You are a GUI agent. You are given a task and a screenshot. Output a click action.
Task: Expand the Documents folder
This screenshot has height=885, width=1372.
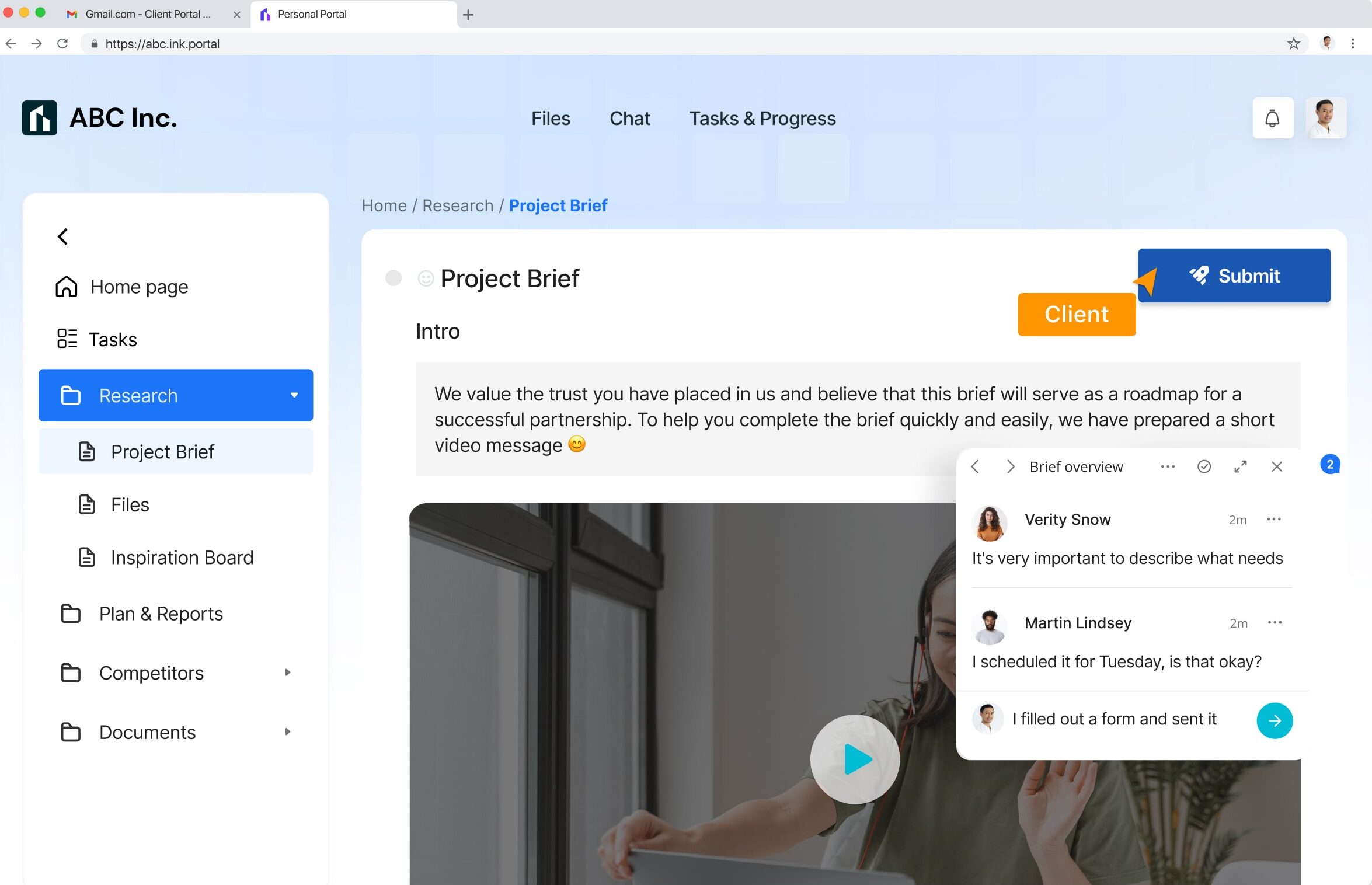click(287, 731)
